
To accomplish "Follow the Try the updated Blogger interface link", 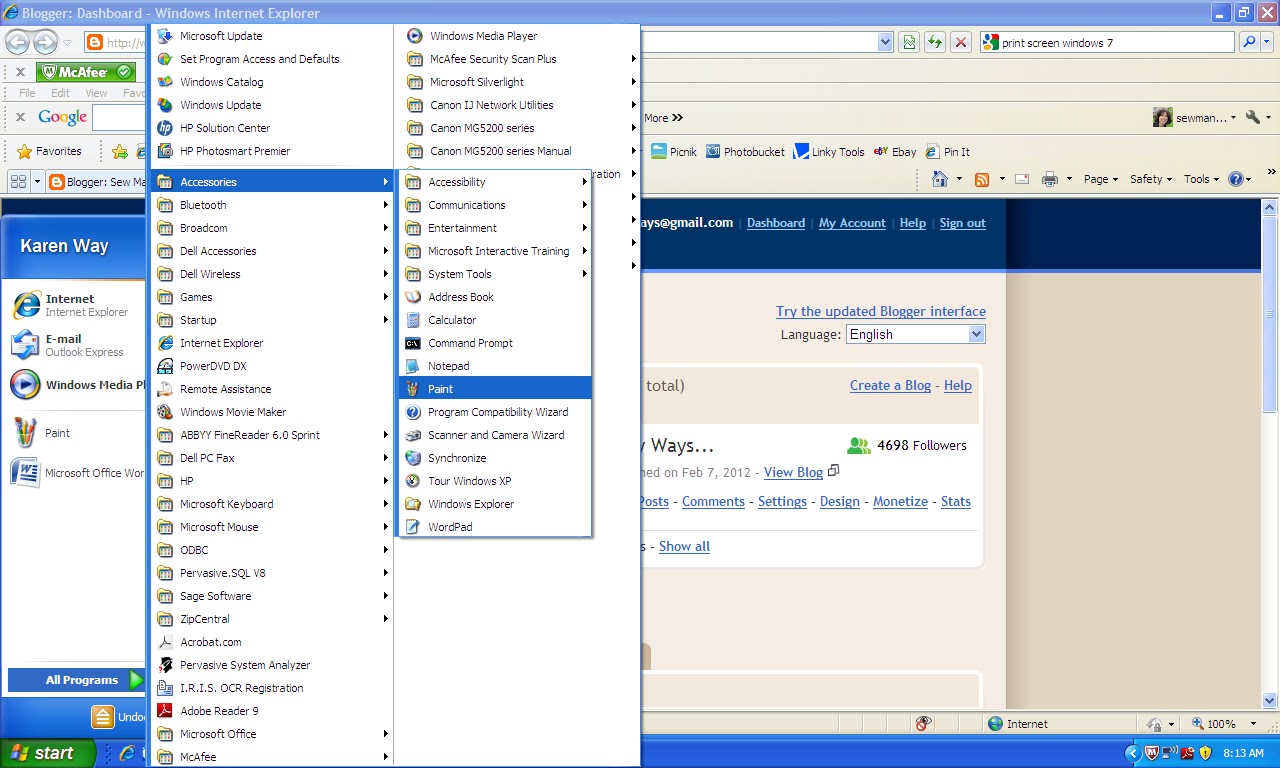I will (x=881, y=311).
